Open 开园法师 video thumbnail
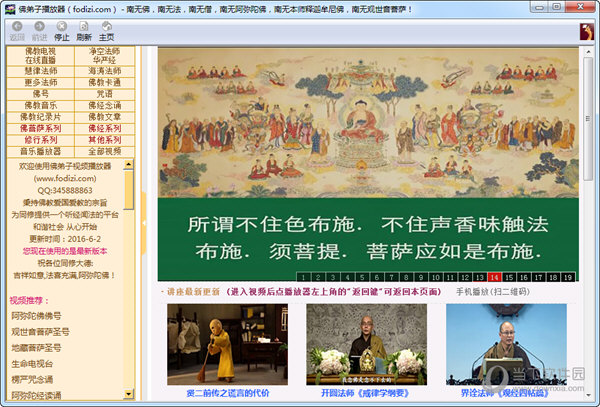Image resolution: width=600 pixels, height=407 pixels. [x=367, y=344]
